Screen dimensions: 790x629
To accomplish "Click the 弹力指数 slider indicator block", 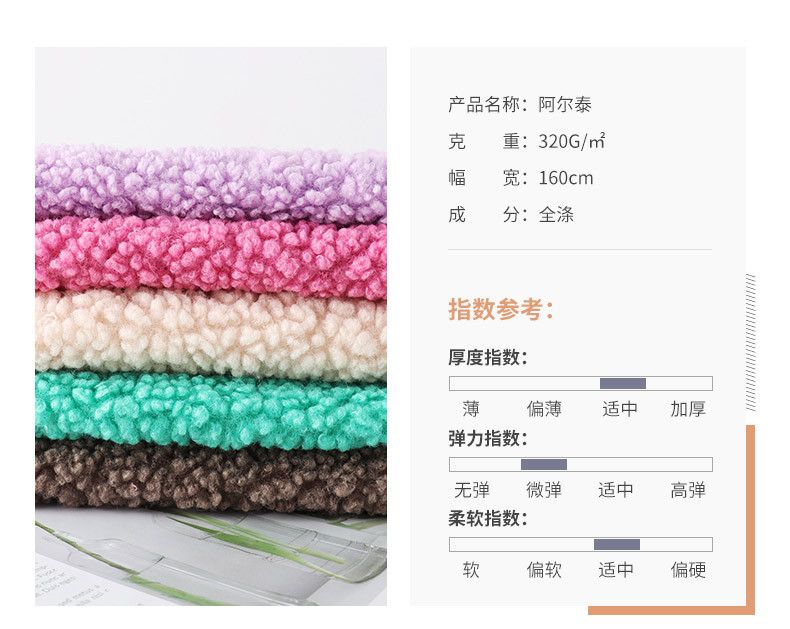I will [x=544, y=464].
